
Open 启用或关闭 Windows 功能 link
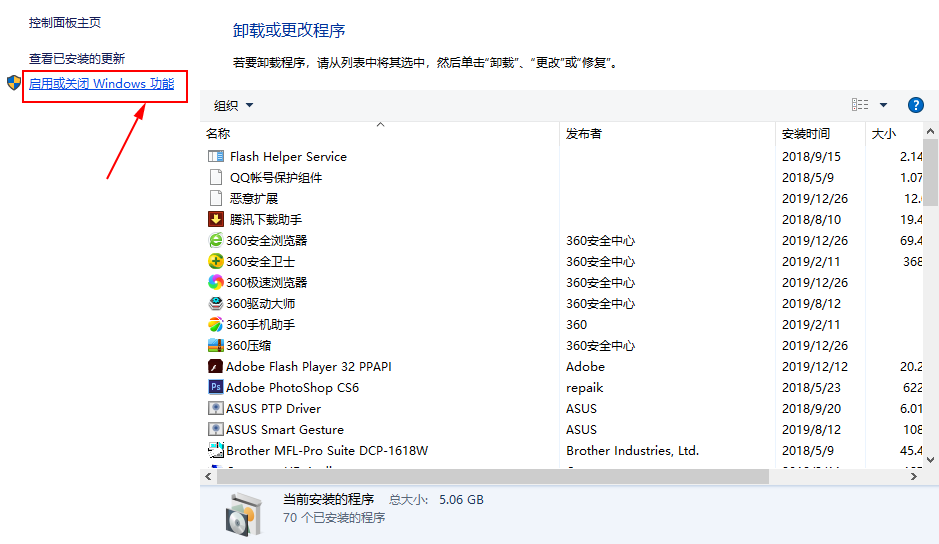pyautogui.click(x=102, y=84)
